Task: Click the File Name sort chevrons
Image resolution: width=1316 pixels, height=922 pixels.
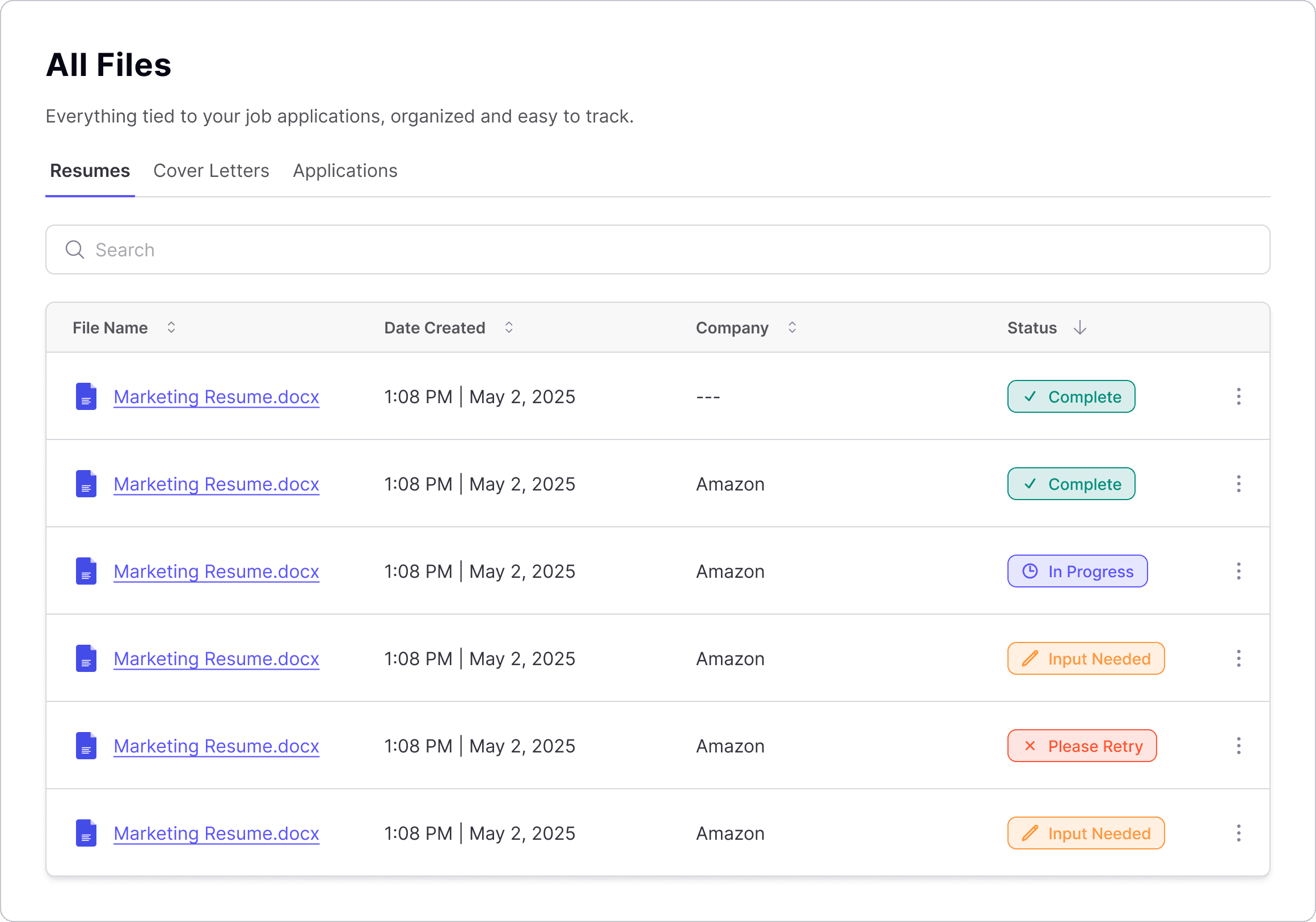Action: [171, 327]
